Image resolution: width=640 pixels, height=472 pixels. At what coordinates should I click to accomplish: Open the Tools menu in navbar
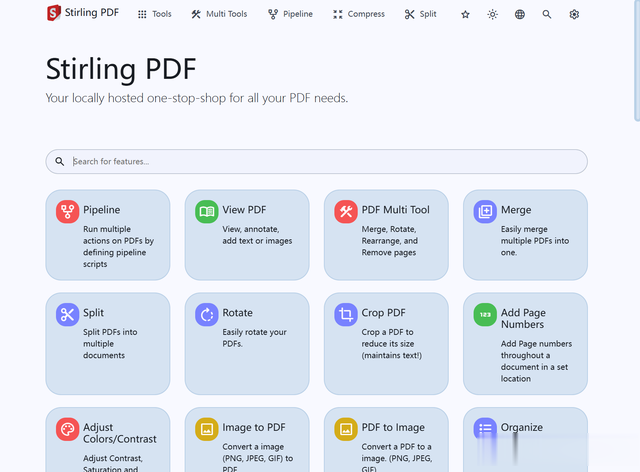(154, 14)
